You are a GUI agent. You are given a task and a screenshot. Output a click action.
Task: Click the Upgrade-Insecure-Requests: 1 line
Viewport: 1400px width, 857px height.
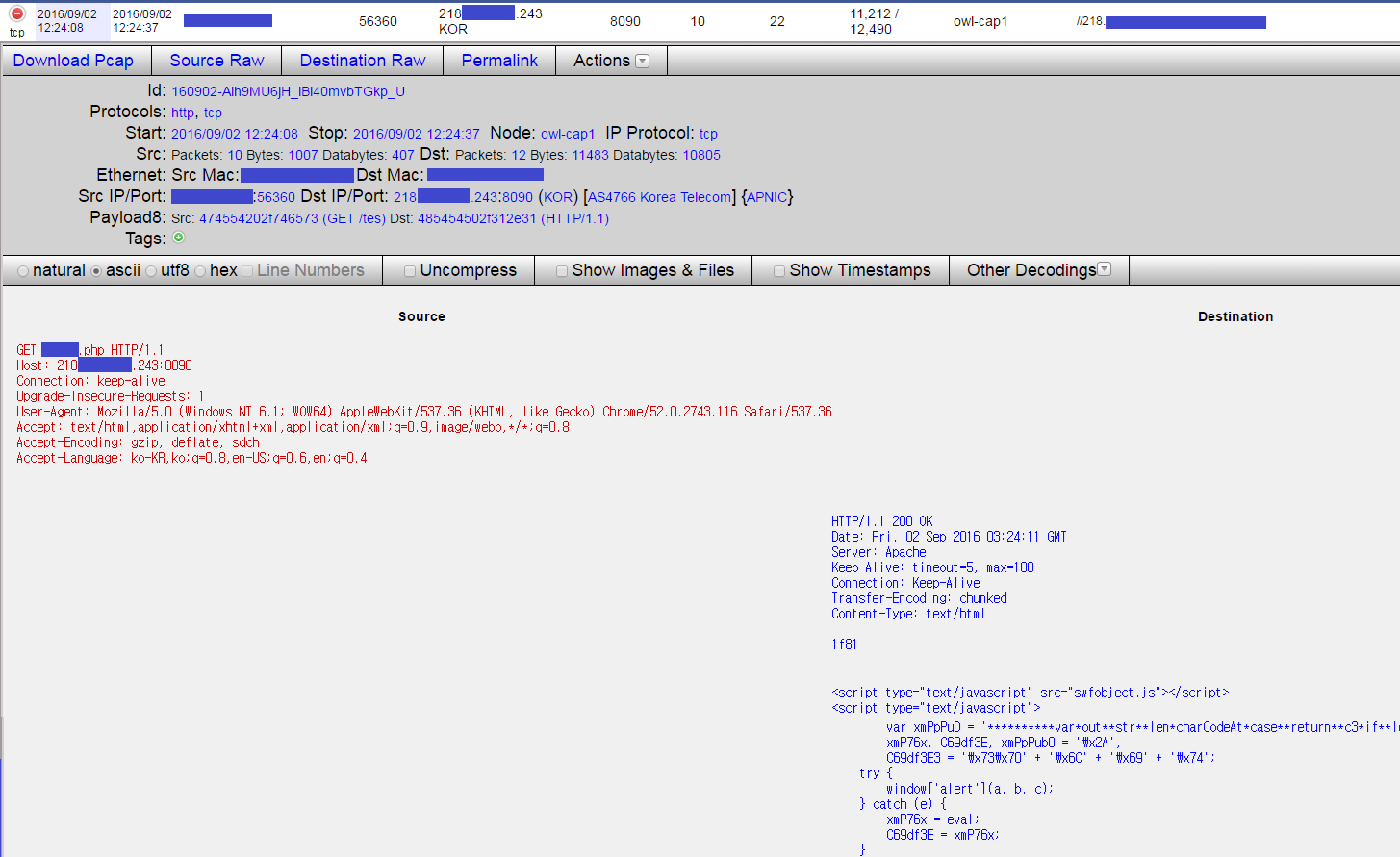110,396
